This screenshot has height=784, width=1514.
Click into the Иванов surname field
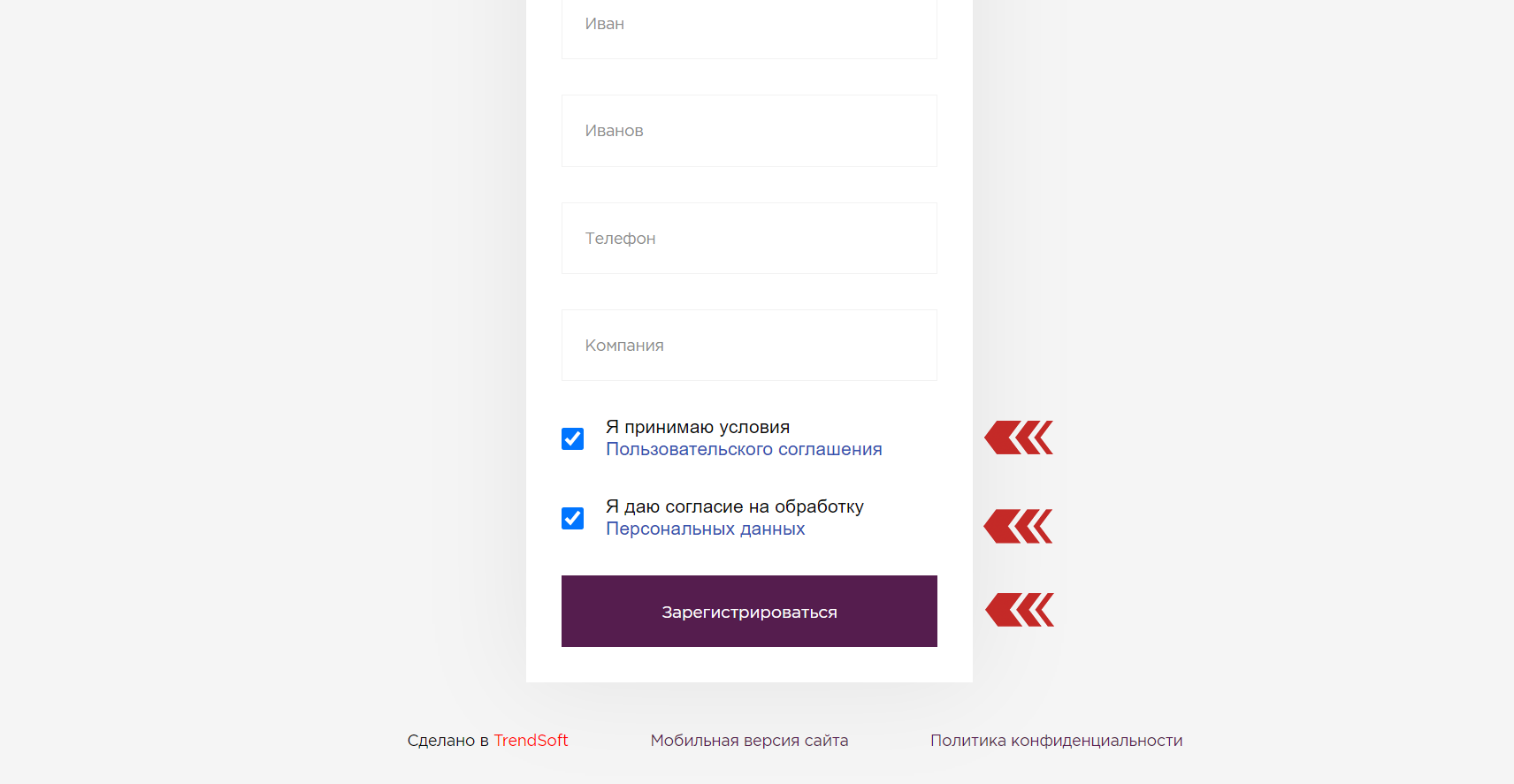click(749, 131)
